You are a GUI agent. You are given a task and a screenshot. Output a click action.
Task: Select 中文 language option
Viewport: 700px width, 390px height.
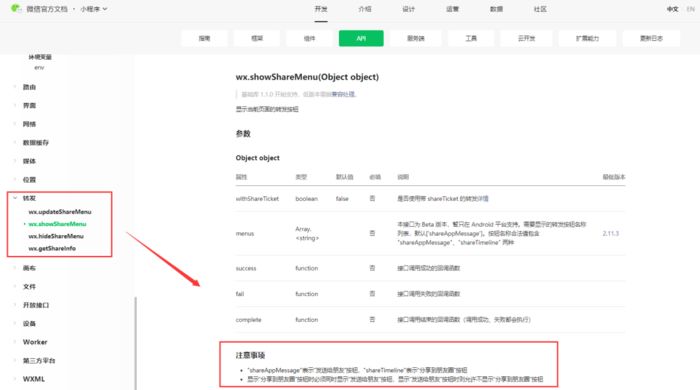click(x=672, y=9)
